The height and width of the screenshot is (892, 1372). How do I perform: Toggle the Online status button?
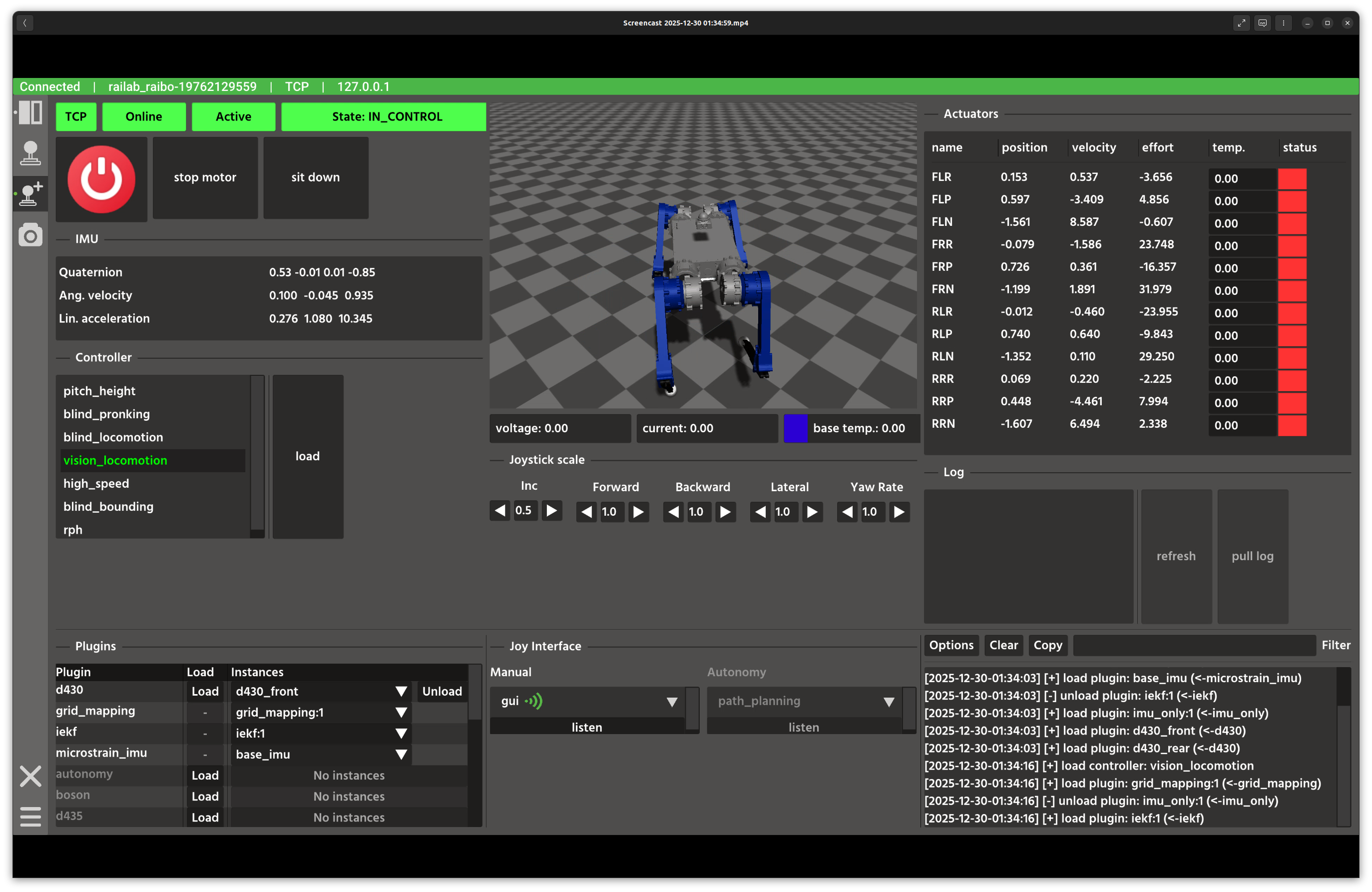143,116
